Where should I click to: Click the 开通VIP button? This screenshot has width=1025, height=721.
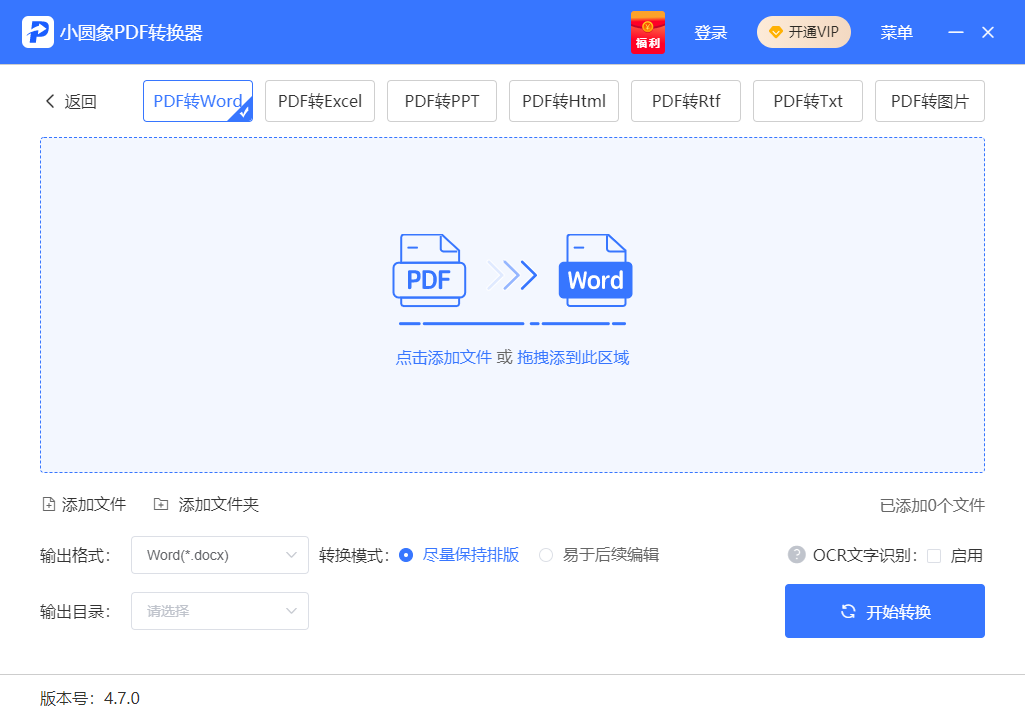pos(804,32)
